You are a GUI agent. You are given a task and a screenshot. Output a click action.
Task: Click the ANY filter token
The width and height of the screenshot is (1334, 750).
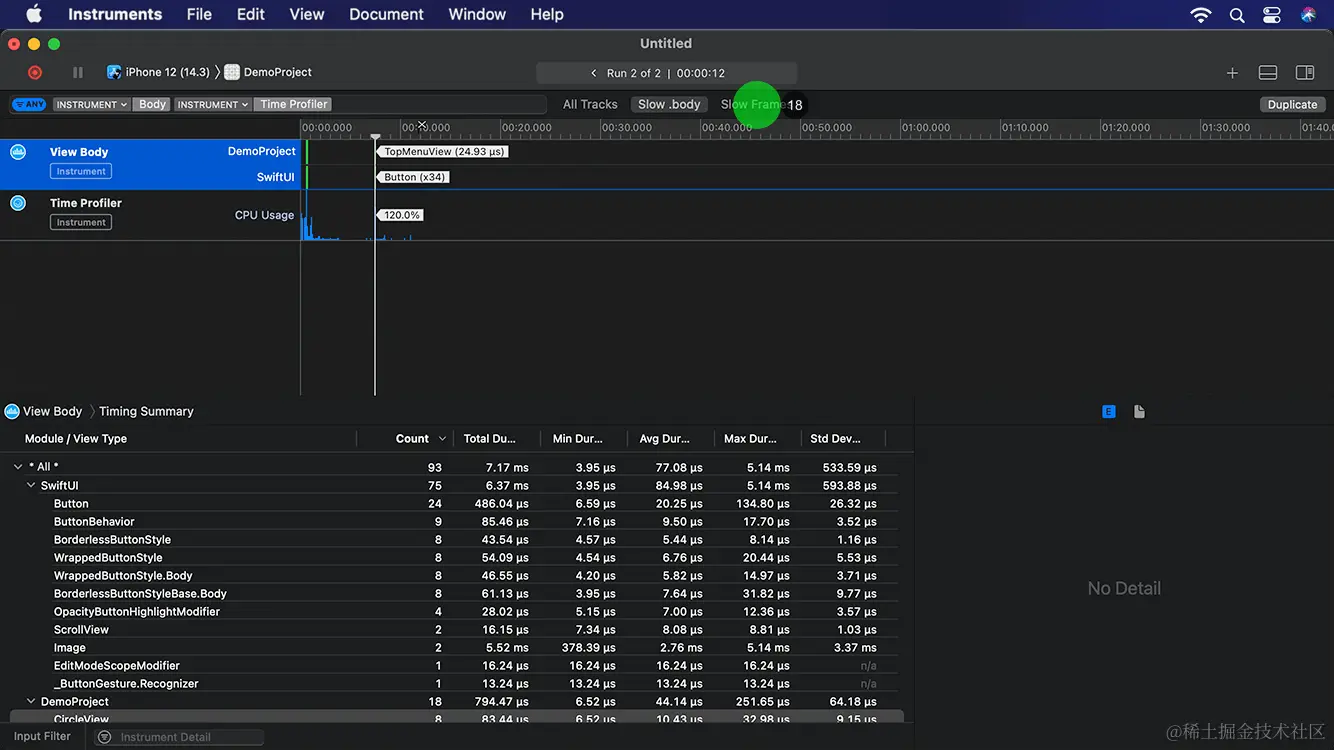(29, 104)
